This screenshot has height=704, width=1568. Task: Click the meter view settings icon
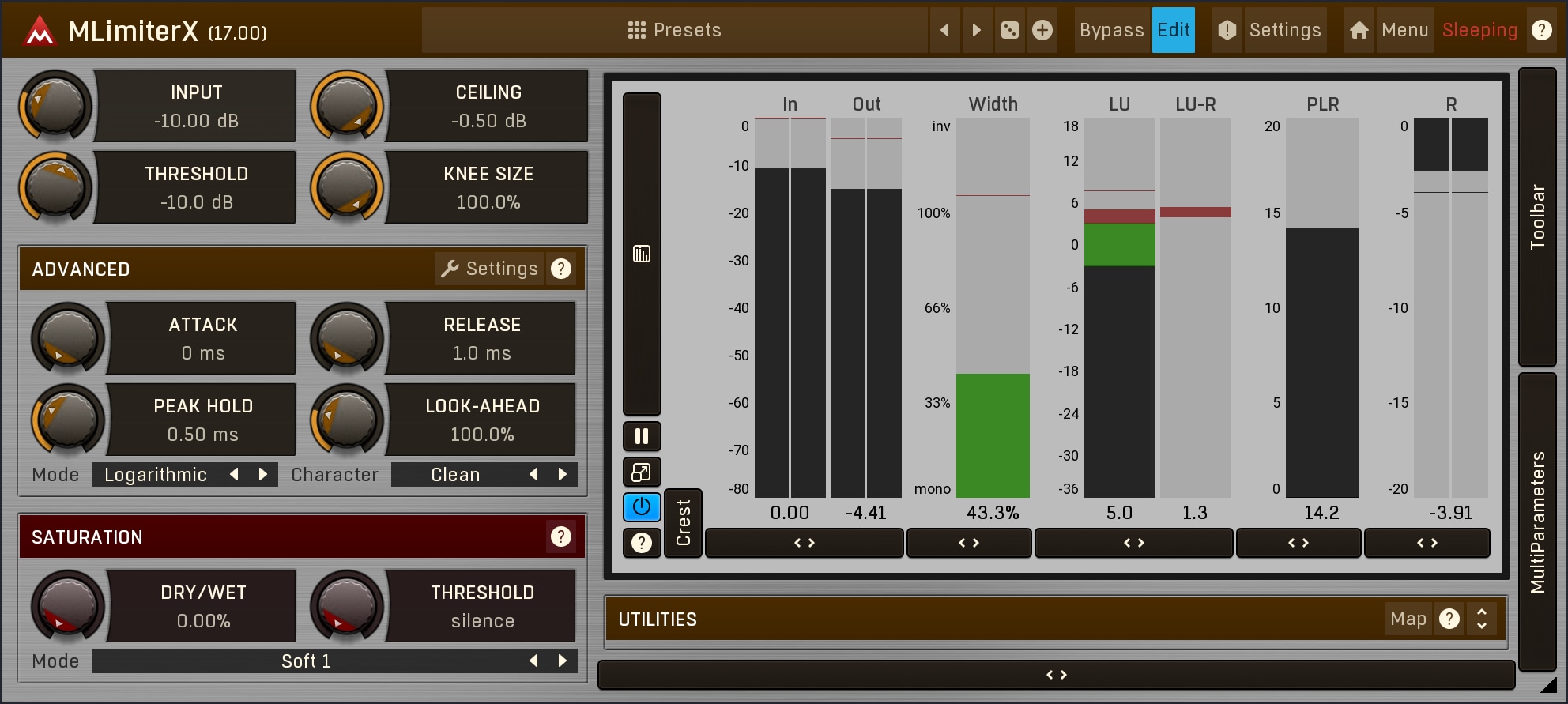pyautogui.click(x=641, y=254)
